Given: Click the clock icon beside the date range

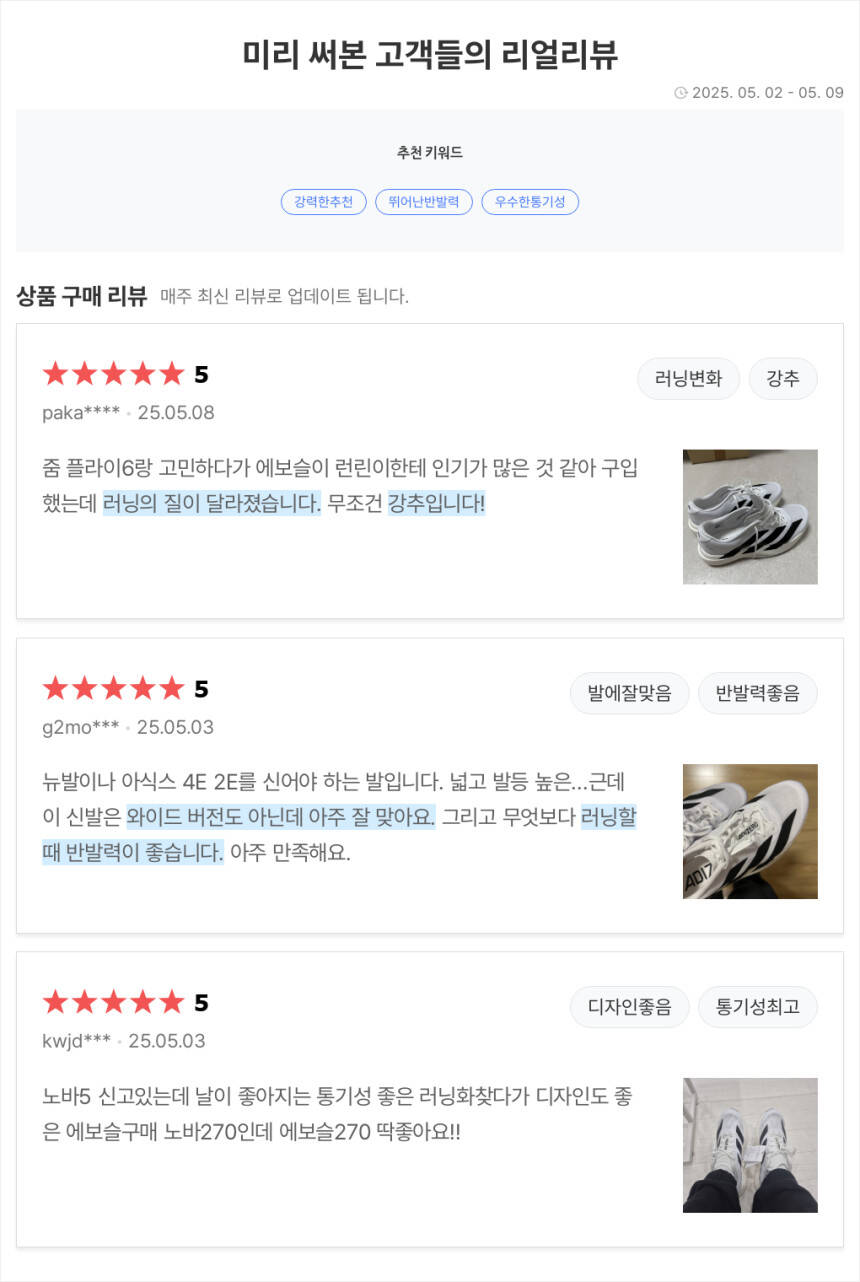Looking at the screenshot, I should pos(681,93).
